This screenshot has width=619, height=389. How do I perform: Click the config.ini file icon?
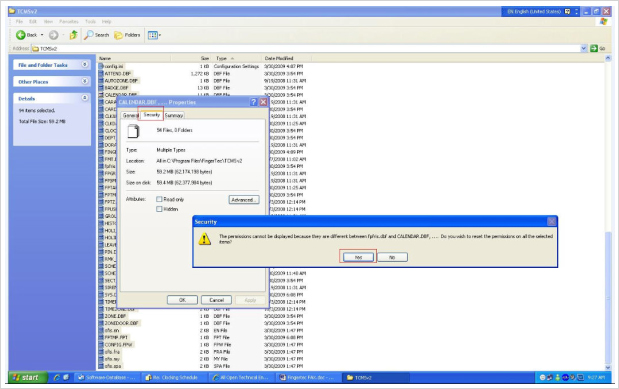(101, 66)
